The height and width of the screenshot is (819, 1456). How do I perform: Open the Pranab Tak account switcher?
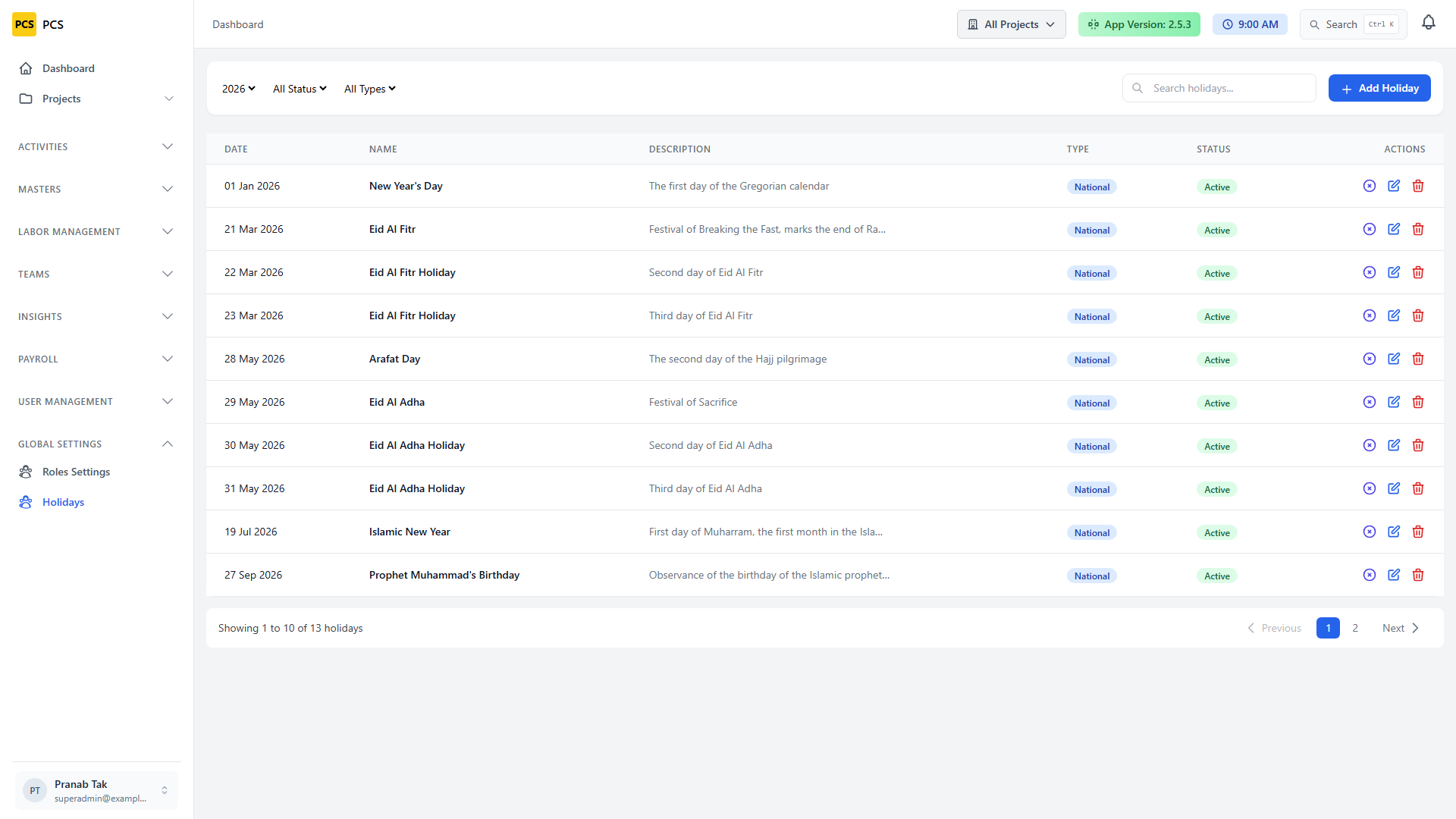tap(96, 790)
